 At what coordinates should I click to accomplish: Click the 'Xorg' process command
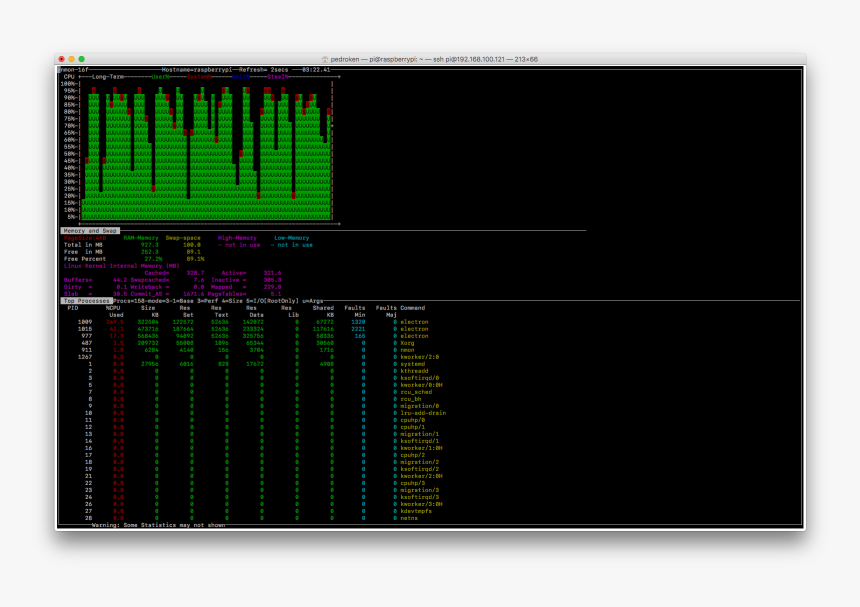tap(408, 343)
